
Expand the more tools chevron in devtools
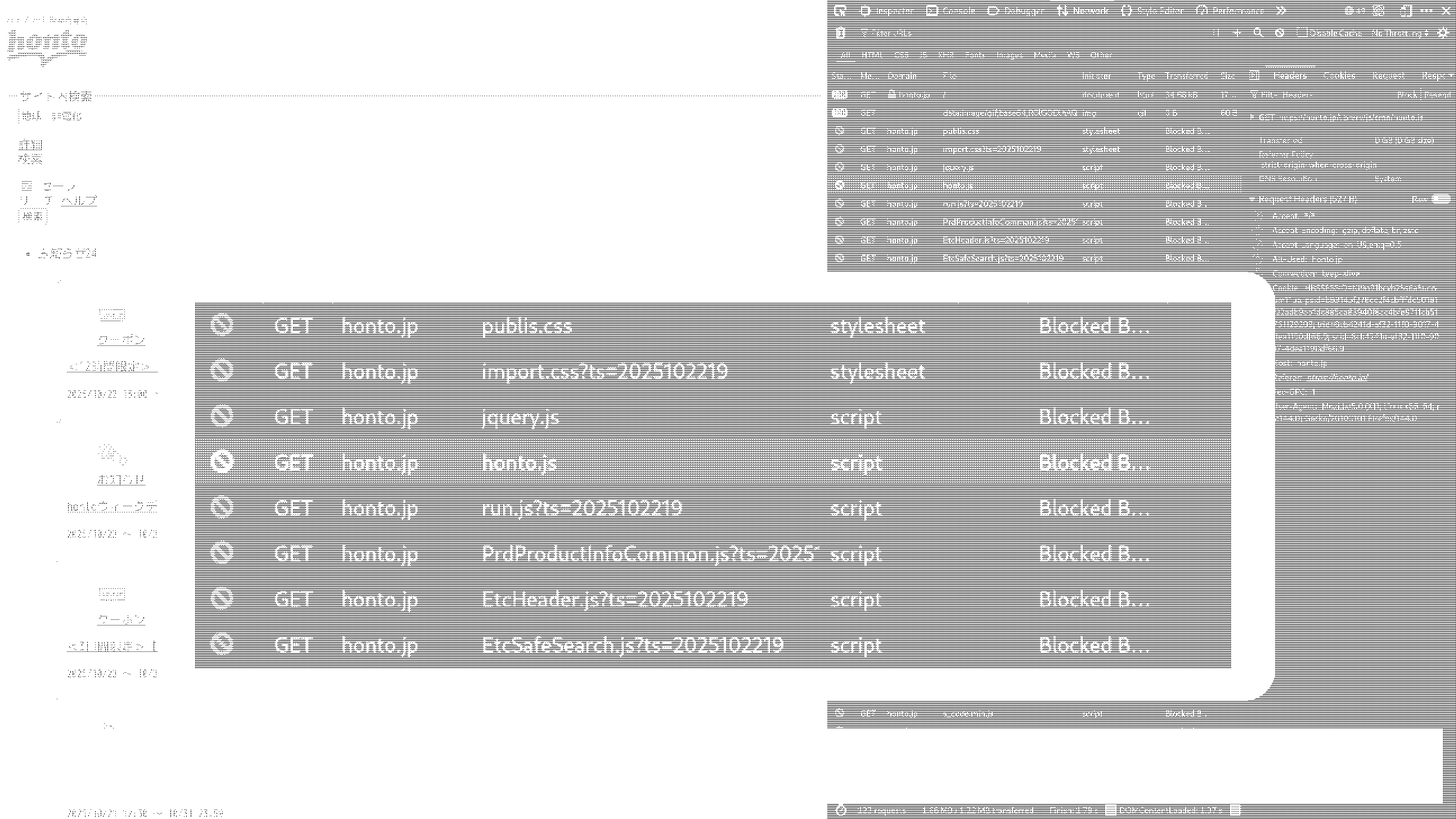(x=1282, y=10)
